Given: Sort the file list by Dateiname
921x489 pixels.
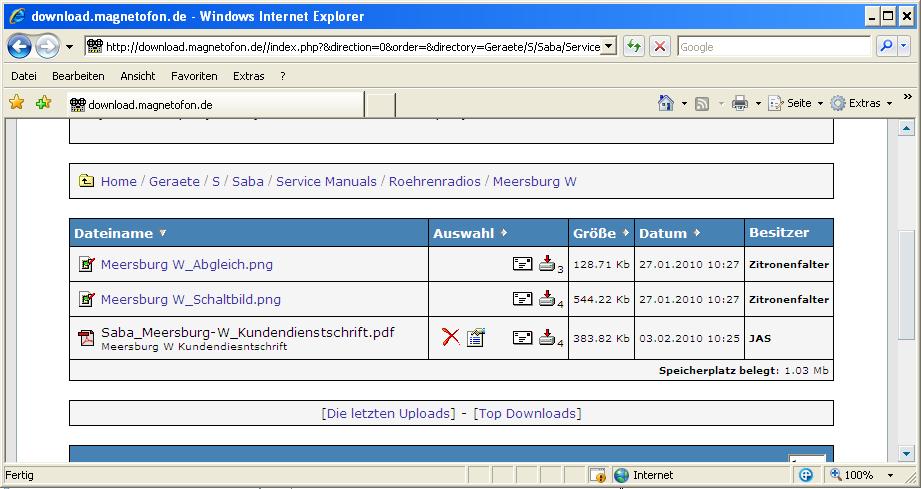Looking at the screenshot, I should [113, 233].
